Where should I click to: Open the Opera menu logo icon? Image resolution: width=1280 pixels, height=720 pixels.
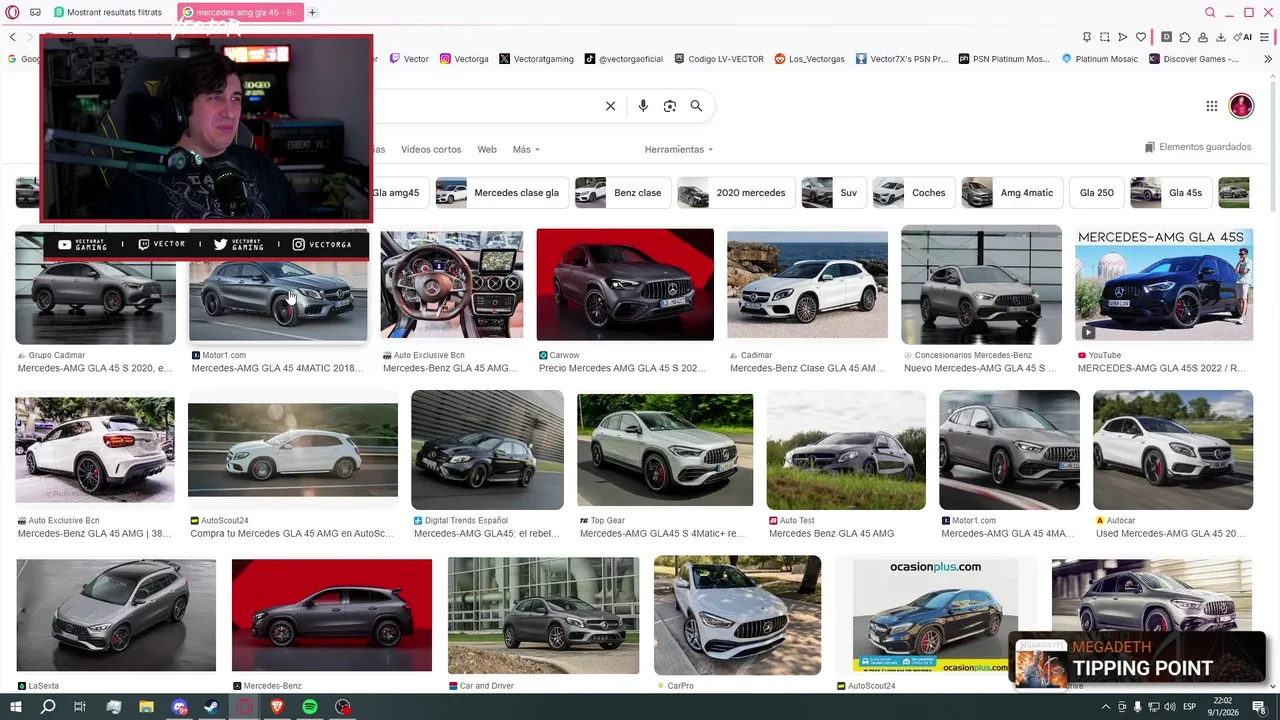point(13,12)
